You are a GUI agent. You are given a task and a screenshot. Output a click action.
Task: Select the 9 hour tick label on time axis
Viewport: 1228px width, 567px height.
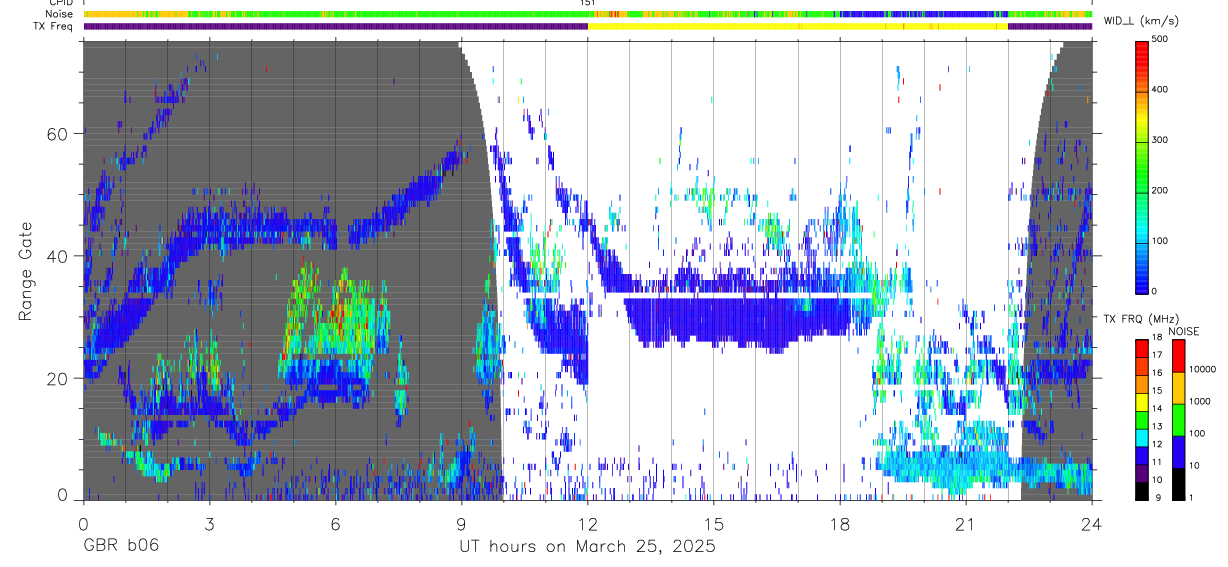pyautogui.click(x=461, y=524)
